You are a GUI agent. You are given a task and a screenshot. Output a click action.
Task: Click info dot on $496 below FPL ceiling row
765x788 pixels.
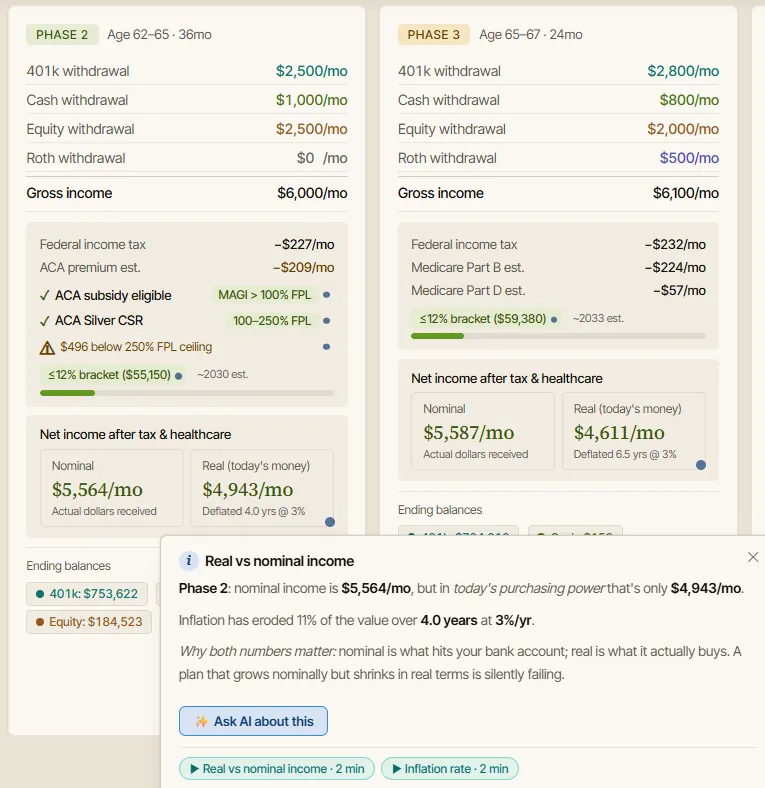[326, 347]
